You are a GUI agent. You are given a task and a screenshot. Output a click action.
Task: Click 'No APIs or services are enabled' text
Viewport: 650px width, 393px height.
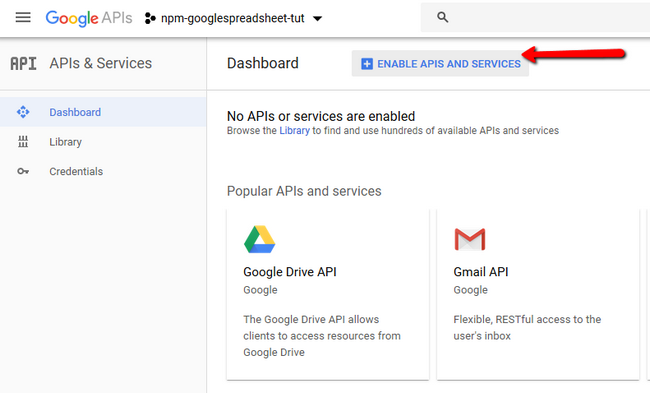coord(321,116)
